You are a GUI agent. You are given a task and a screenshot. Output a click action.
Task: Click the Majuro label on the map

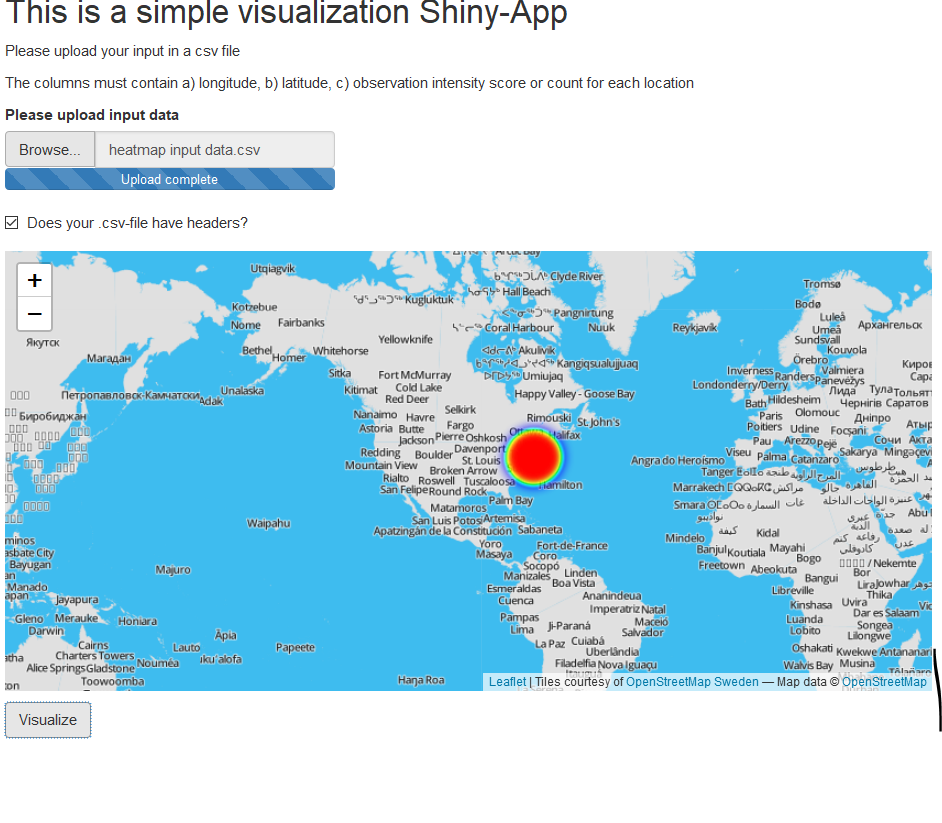pyautogui.click(x=173, y=570)
